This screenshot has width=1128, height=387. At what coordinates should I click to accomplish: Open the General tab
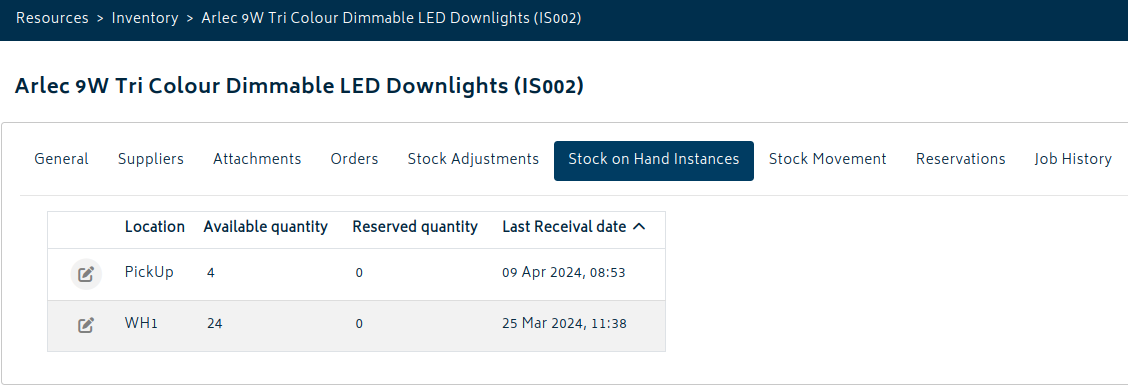pyautogui.click(x=61, y=159)
